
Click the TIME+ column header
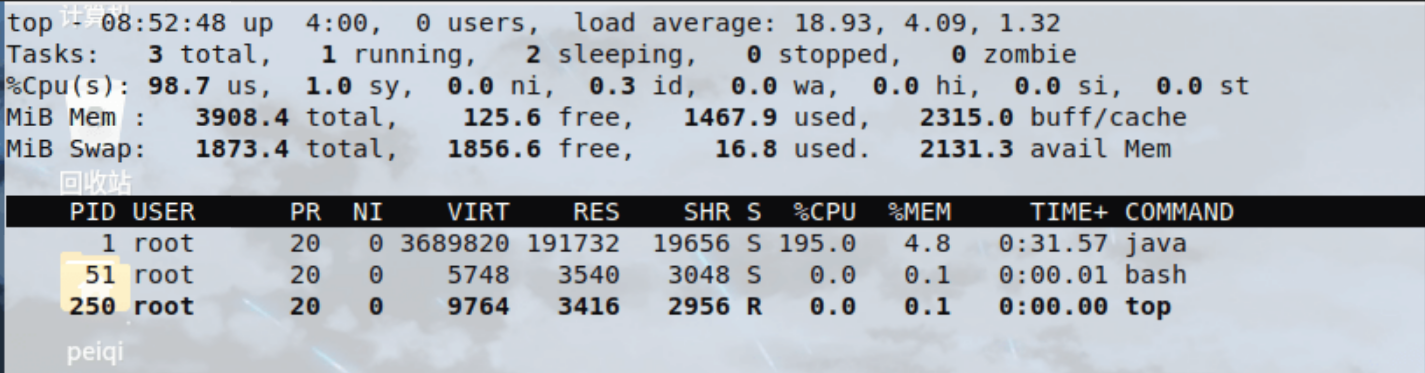(x=1069, y=212)
